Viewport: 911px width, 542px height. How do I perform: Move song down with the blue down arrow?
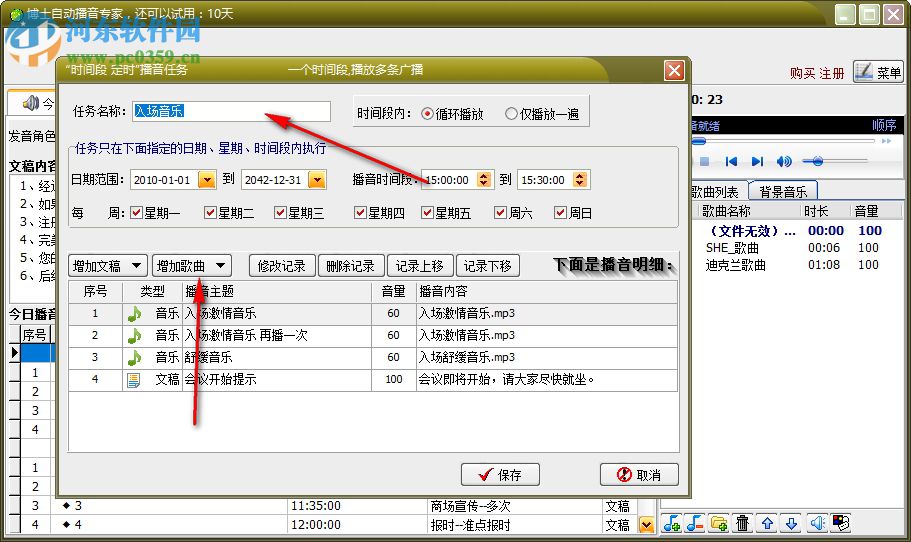point(791,523)
